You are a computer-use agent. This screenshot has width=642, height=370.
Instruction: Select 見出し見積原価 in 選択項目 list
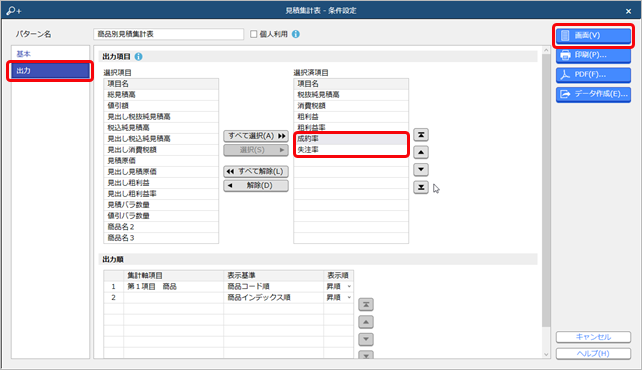click(161, 172)
